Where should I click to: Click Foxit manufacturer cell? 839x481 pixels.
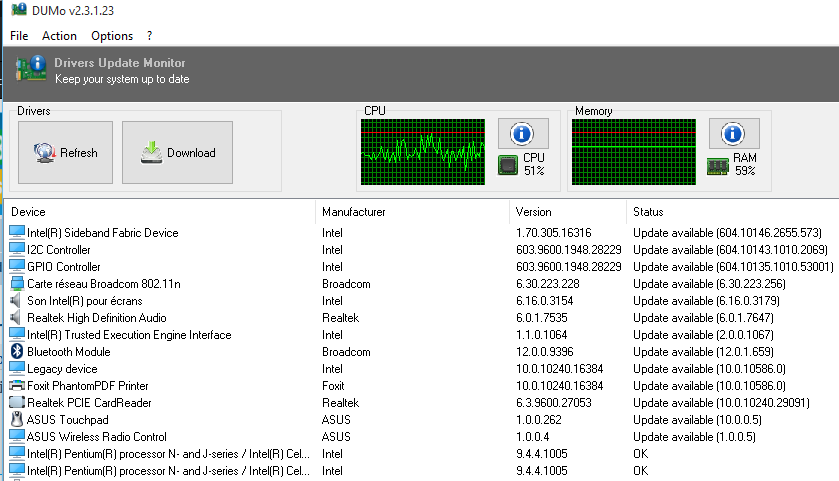pos(333,386)
